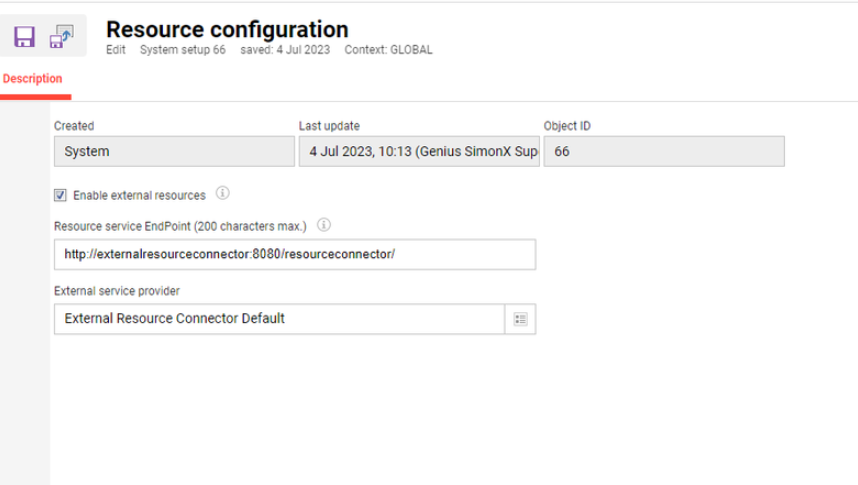Click the Save and close icon
This screenshot has width=858, height=485.
[x=62, y=37]
